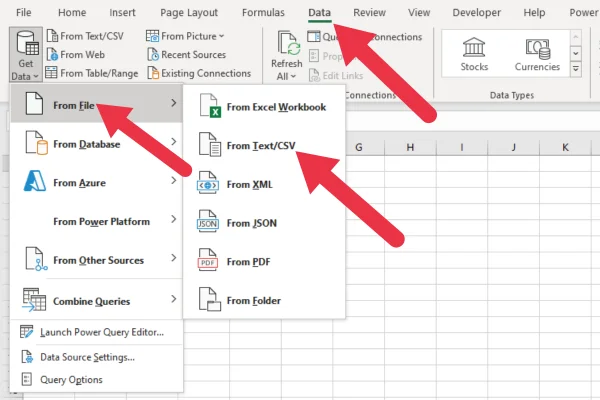The width and height of the screenshot is (600, 400).
Task: Open the Get Data dropdown button
Action: click(26, 54)
